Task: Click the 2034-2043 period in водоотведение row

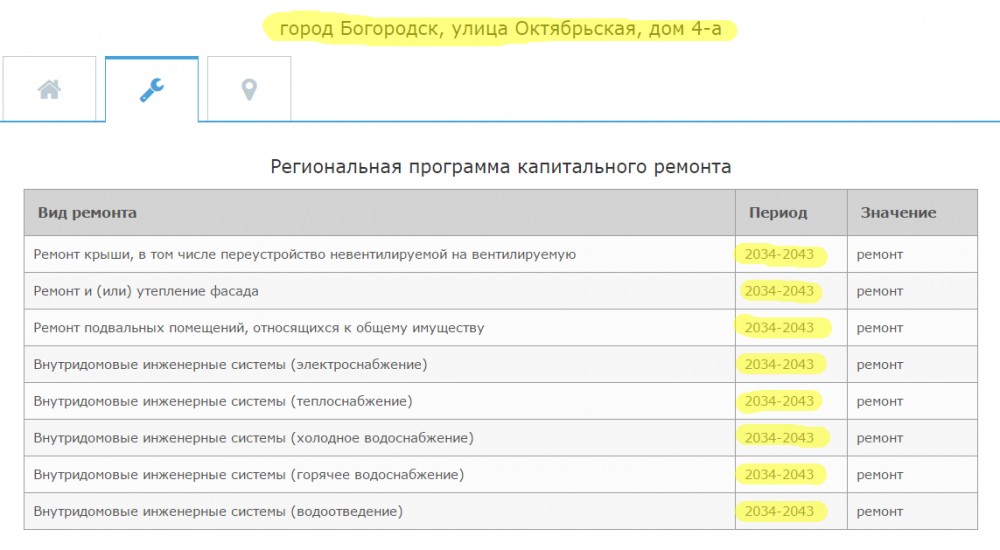Action: [779, 512]
